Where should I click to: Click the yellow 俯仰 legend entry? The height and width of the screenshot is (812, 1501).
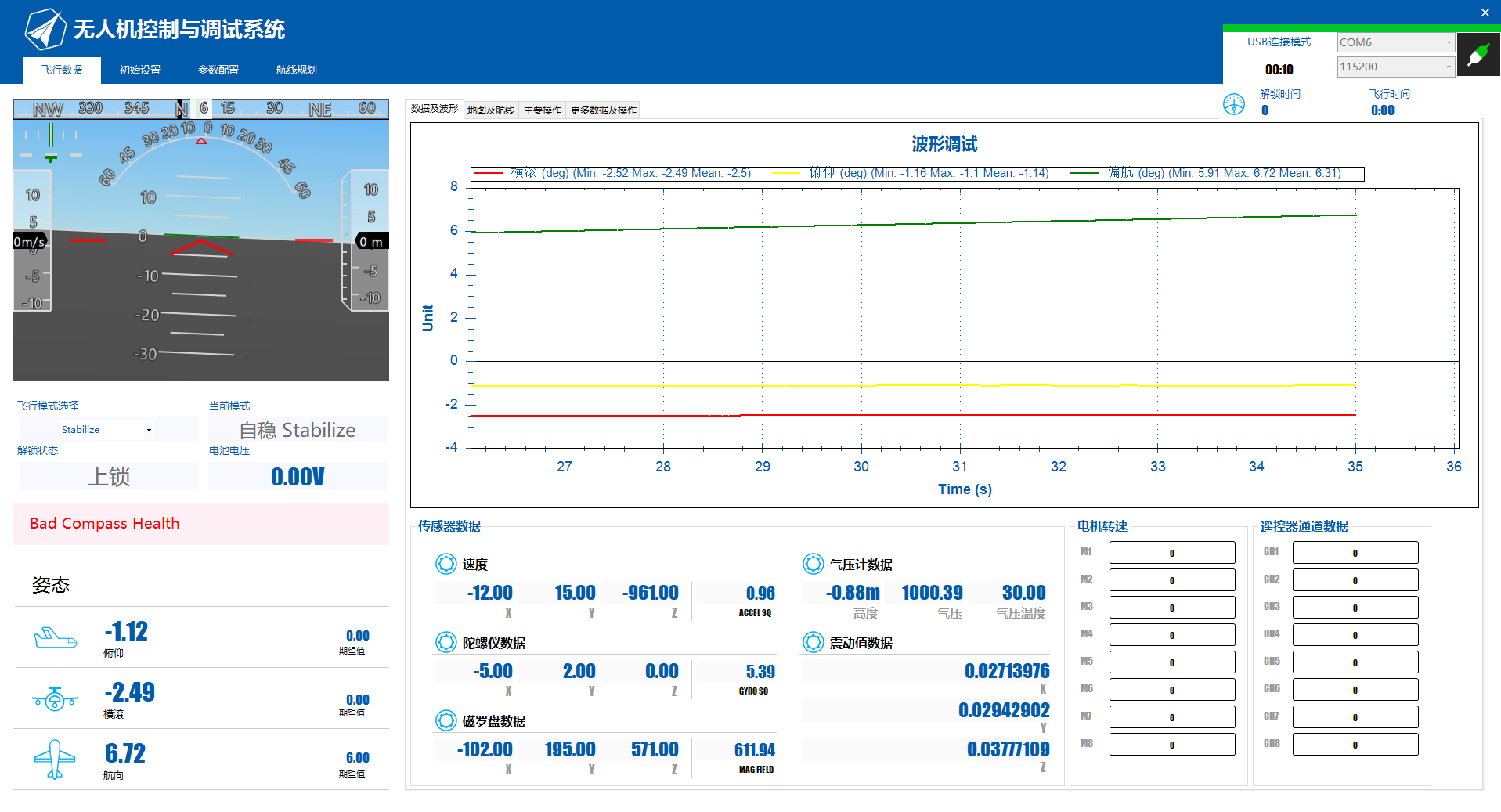(x=911, y=173)
